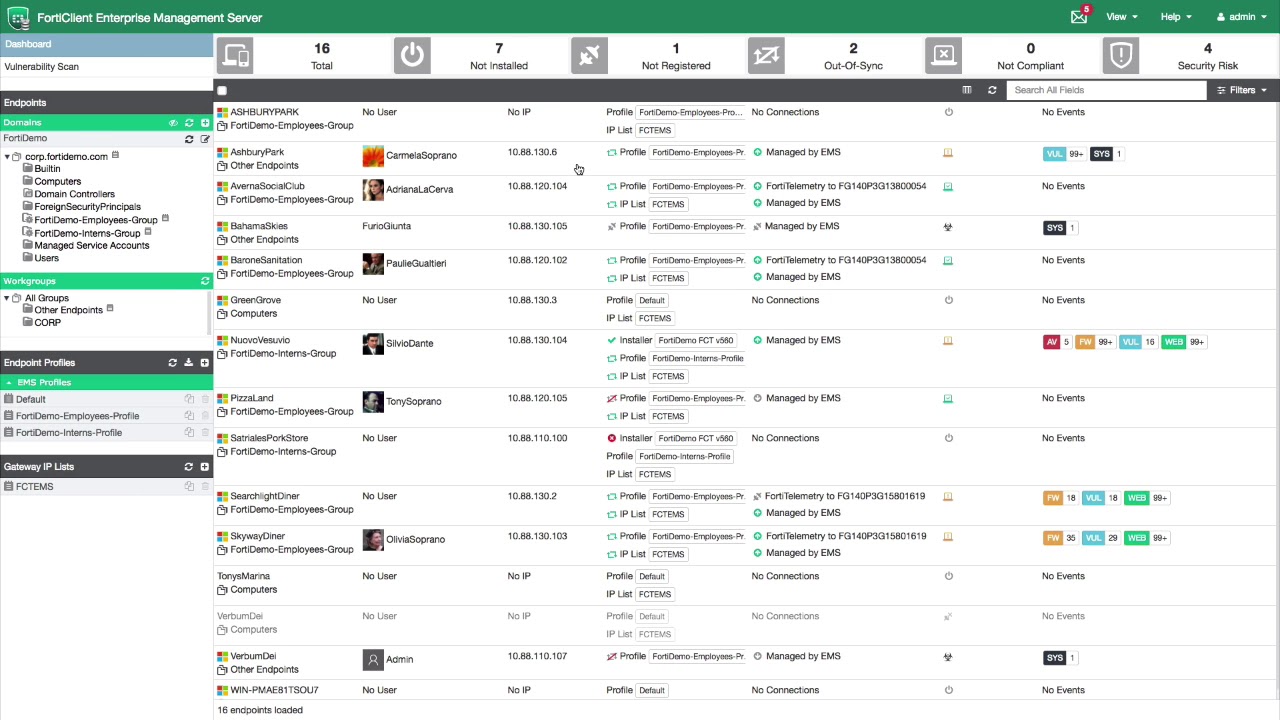The image size is (1280, 720).
Task: Refresh the endpoint list via toolbar icon
Action: (992, 90)
